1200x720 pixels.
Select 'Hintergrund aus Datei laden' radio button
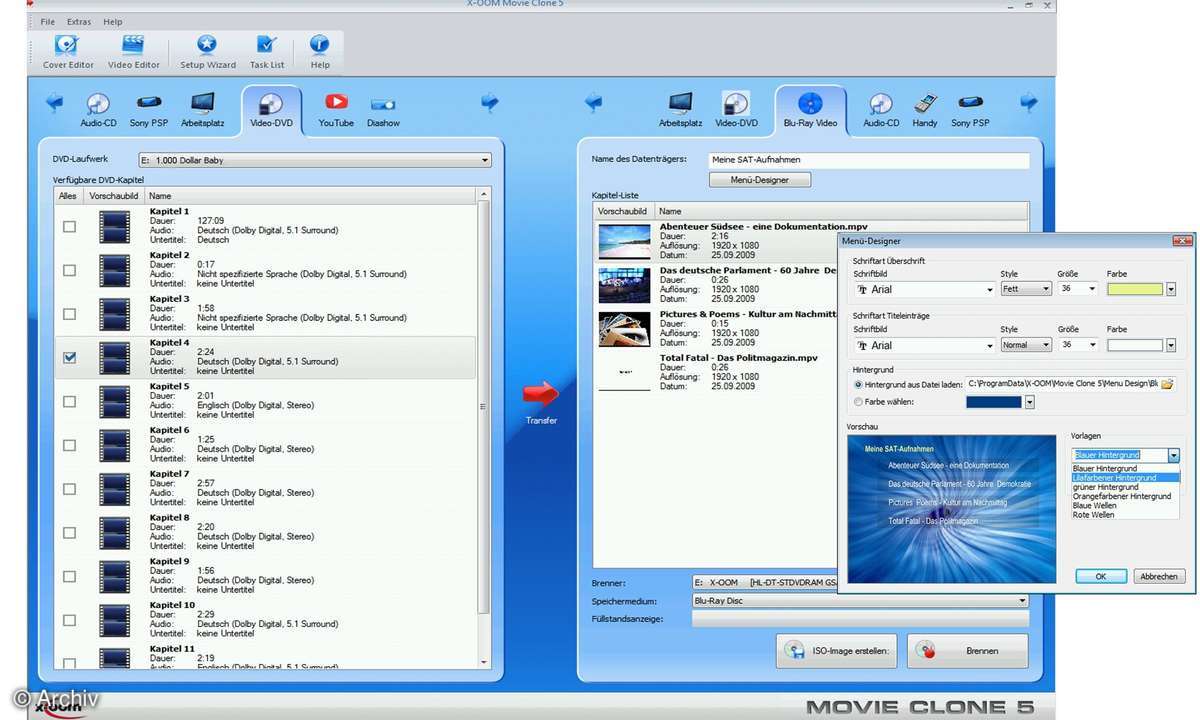(x=858, y=384)
